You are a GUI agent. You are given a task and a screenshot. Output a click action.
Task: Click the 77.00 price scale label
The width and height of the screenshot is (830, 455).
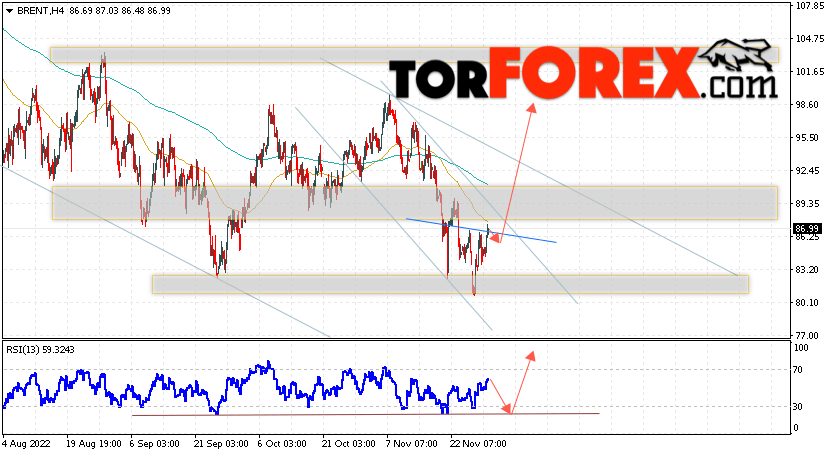pos(808,335)
